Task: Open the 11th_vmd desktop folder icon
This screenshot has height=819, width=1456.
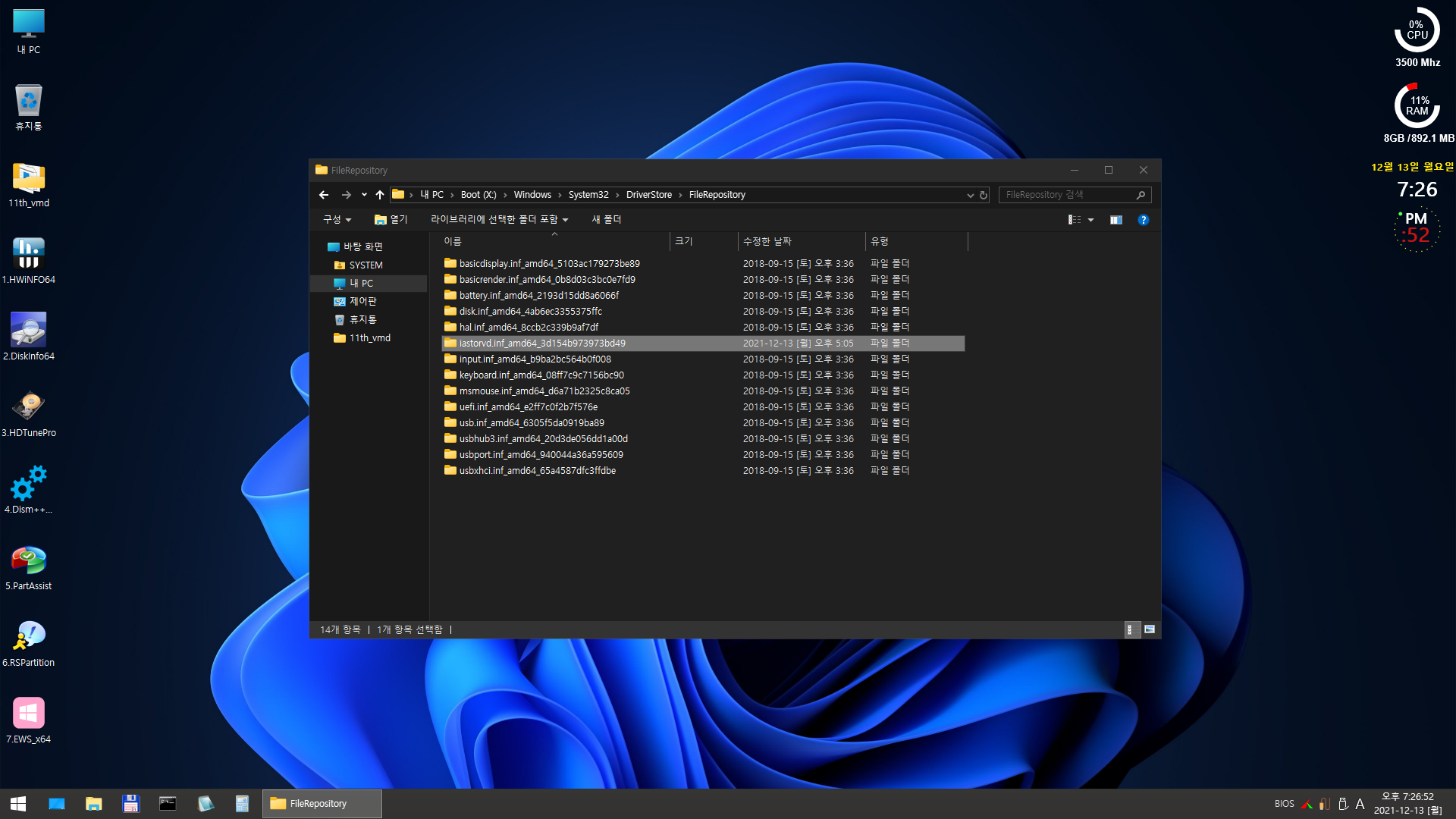Action: (29, 184)
